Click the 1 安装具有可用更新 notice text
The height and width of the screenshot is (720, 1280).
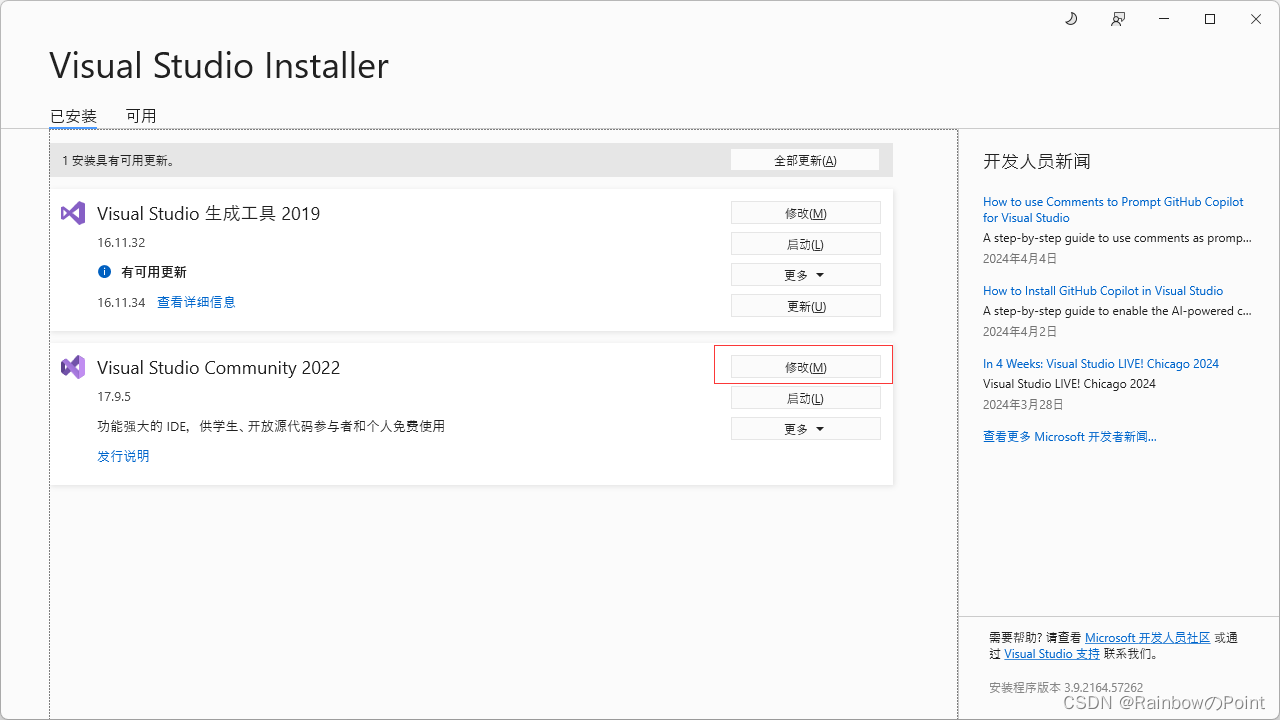click(x=119, y=160)
